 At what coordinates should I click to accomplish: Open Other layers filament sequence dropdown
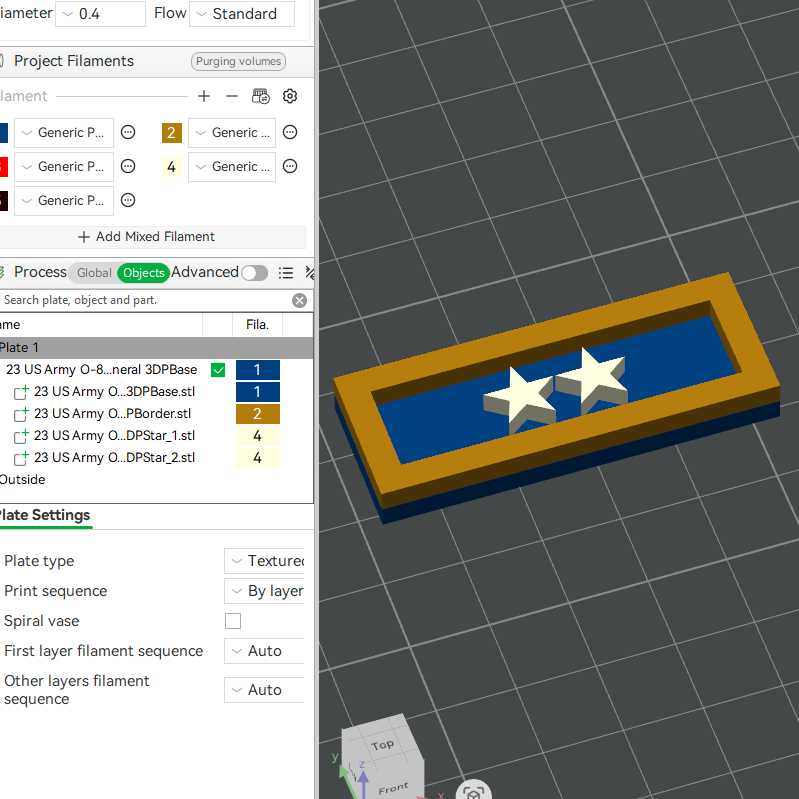coord(264,689)
